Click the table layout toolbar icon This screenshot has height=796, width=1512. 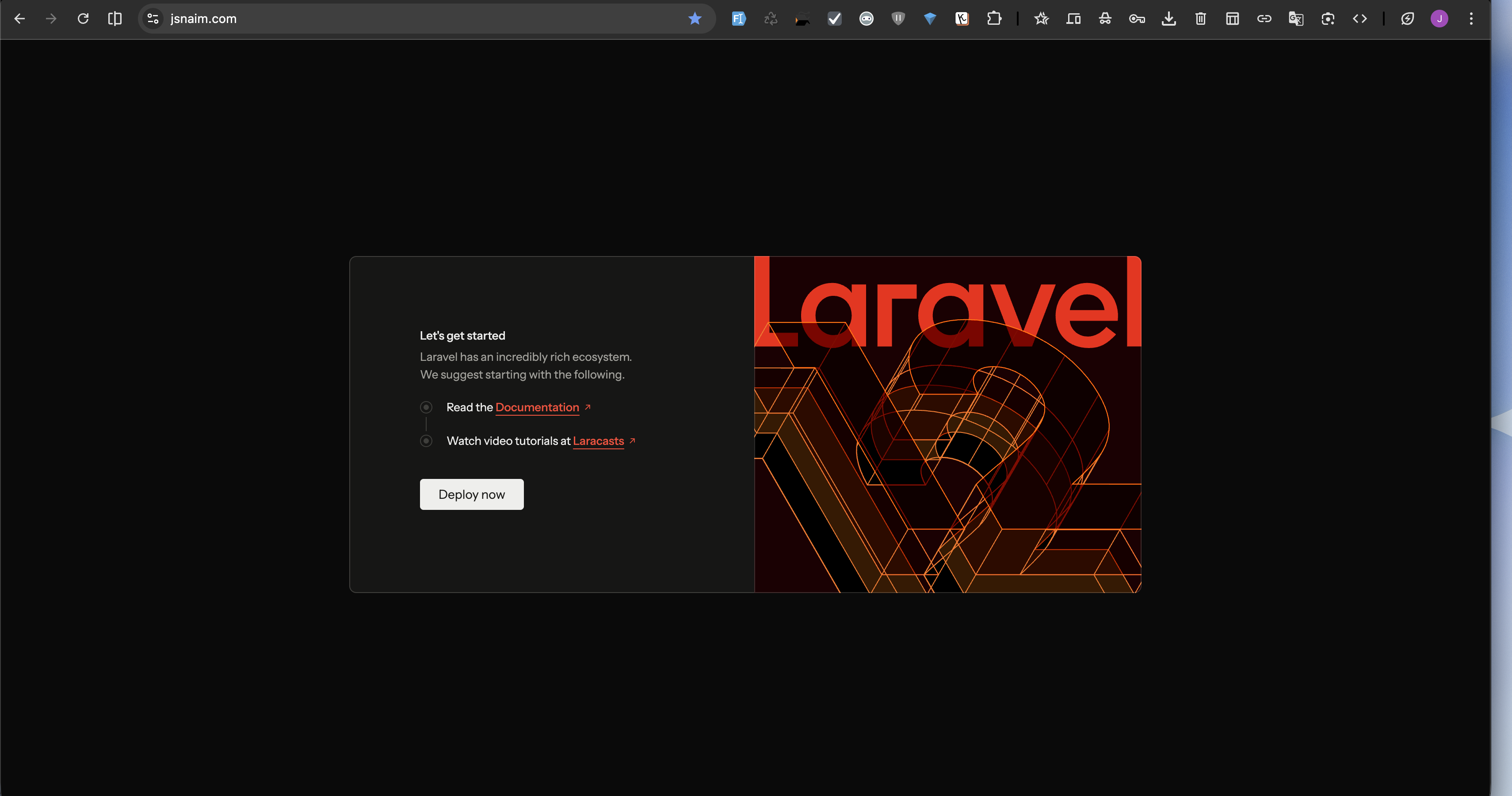pyautogui.click(x=1233, y=19)
